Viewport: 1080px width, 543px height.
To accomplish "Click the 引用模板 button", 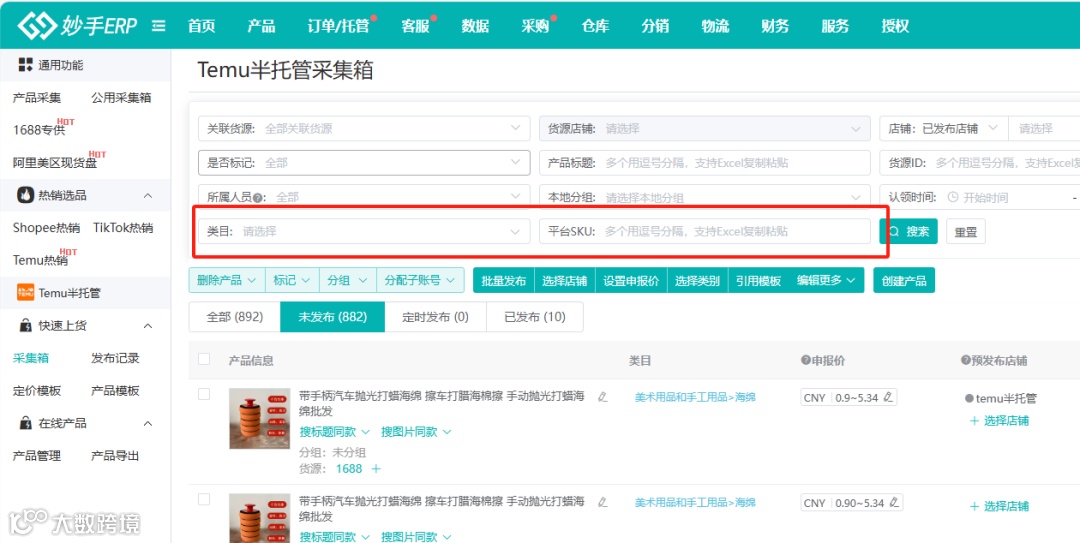I will click(x=758, y=280).
